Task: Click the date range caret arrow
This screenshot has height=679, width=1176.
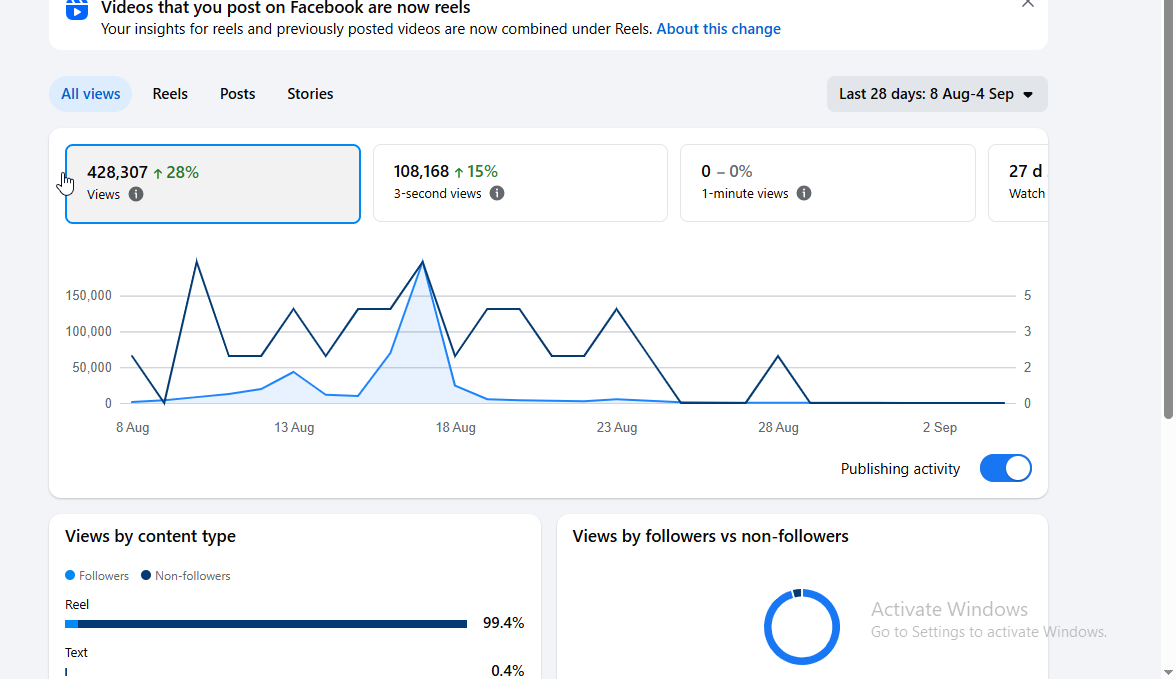Action: click(1028, 95)
